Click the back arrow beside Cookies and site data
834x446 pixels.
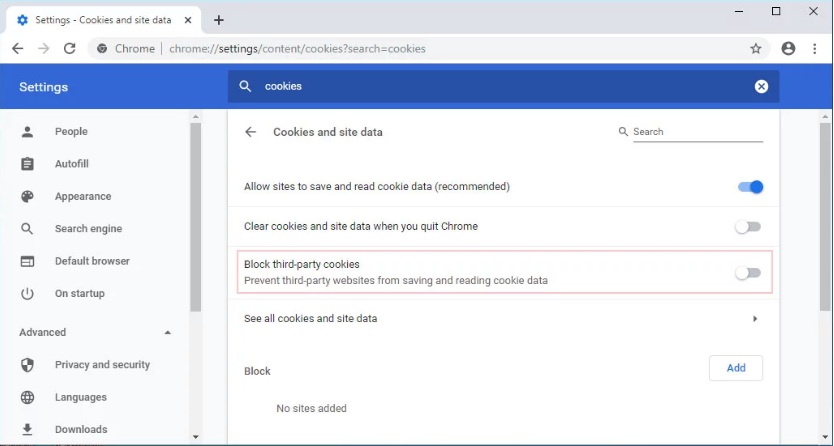click(250, 132)
